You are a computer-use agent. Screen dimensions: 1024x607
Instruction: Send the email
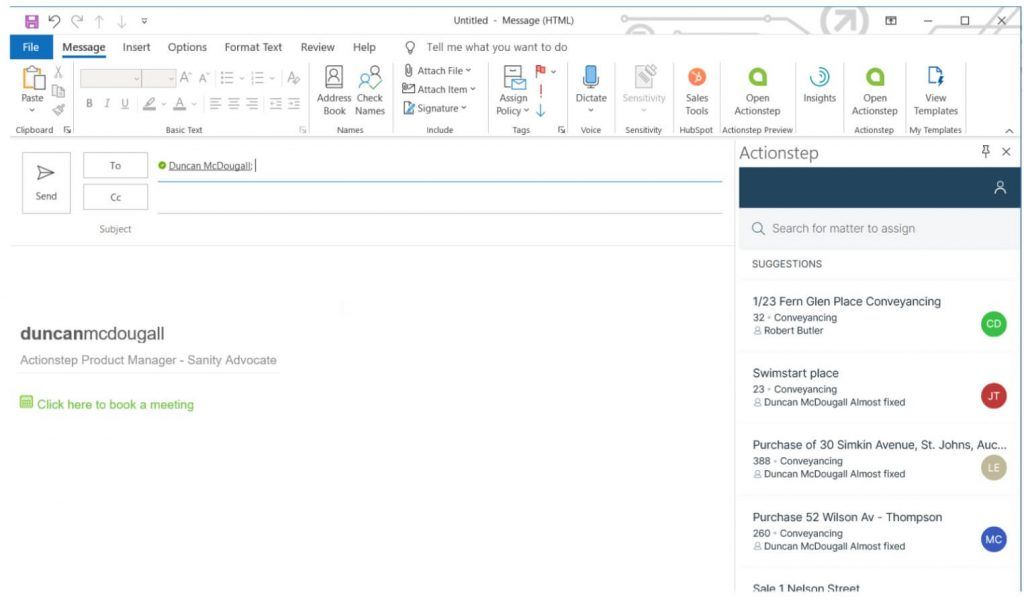[46, 183]
